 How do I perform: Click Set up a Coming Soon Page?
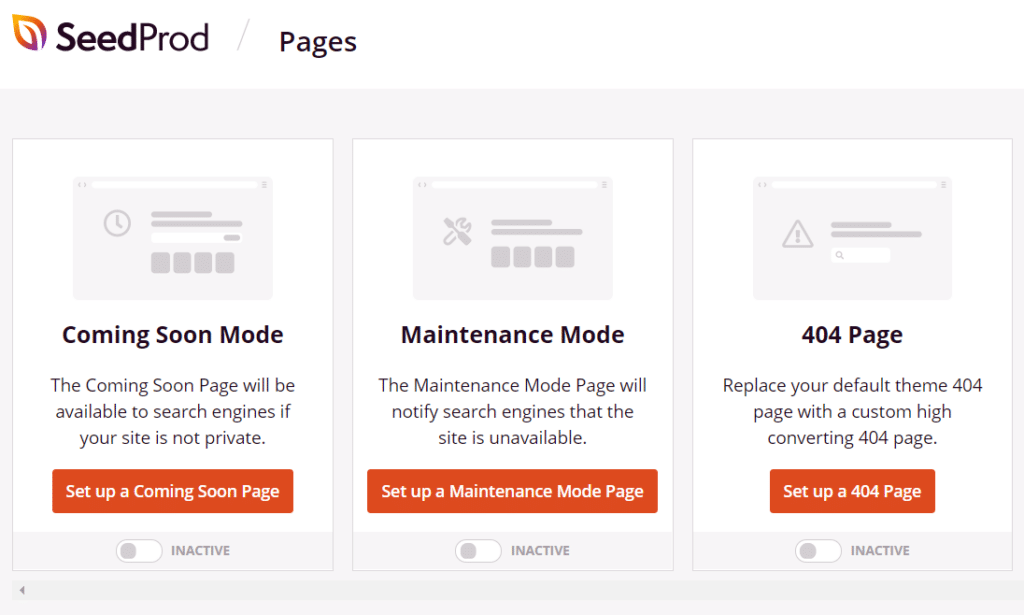172,491
